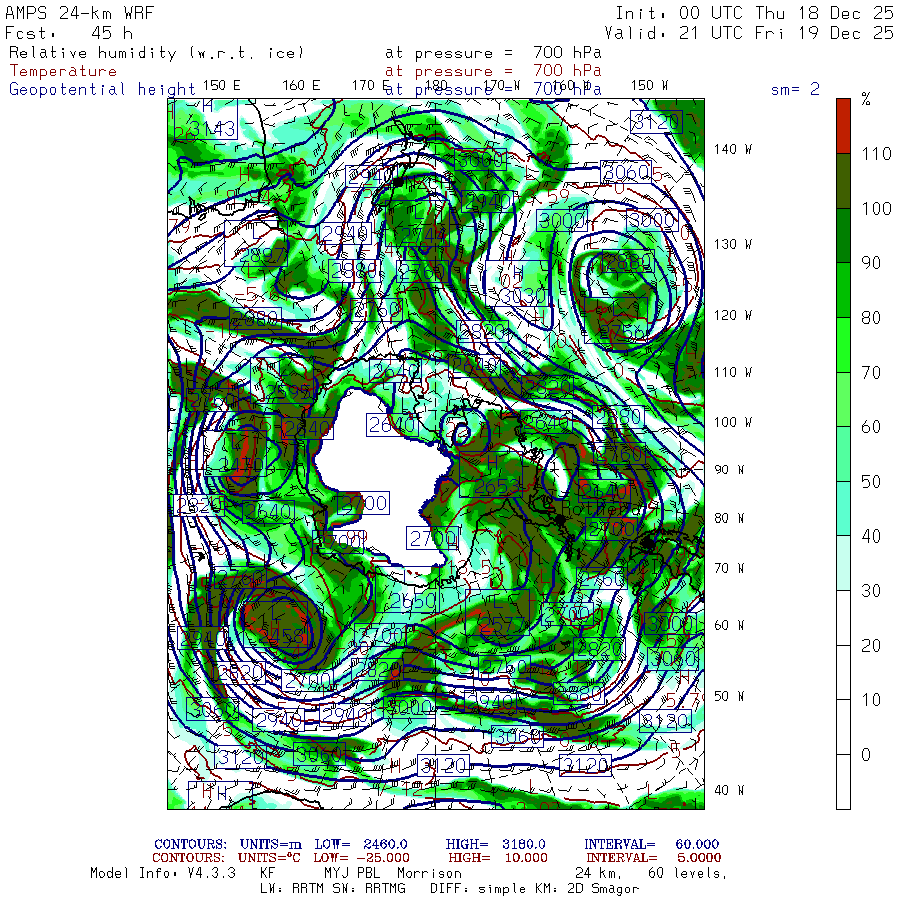Click the 'Relative humidity (w.r.t. ice)' label
Image resolution: width=900 pixels, height=900 pixels.
pos(156,53)
